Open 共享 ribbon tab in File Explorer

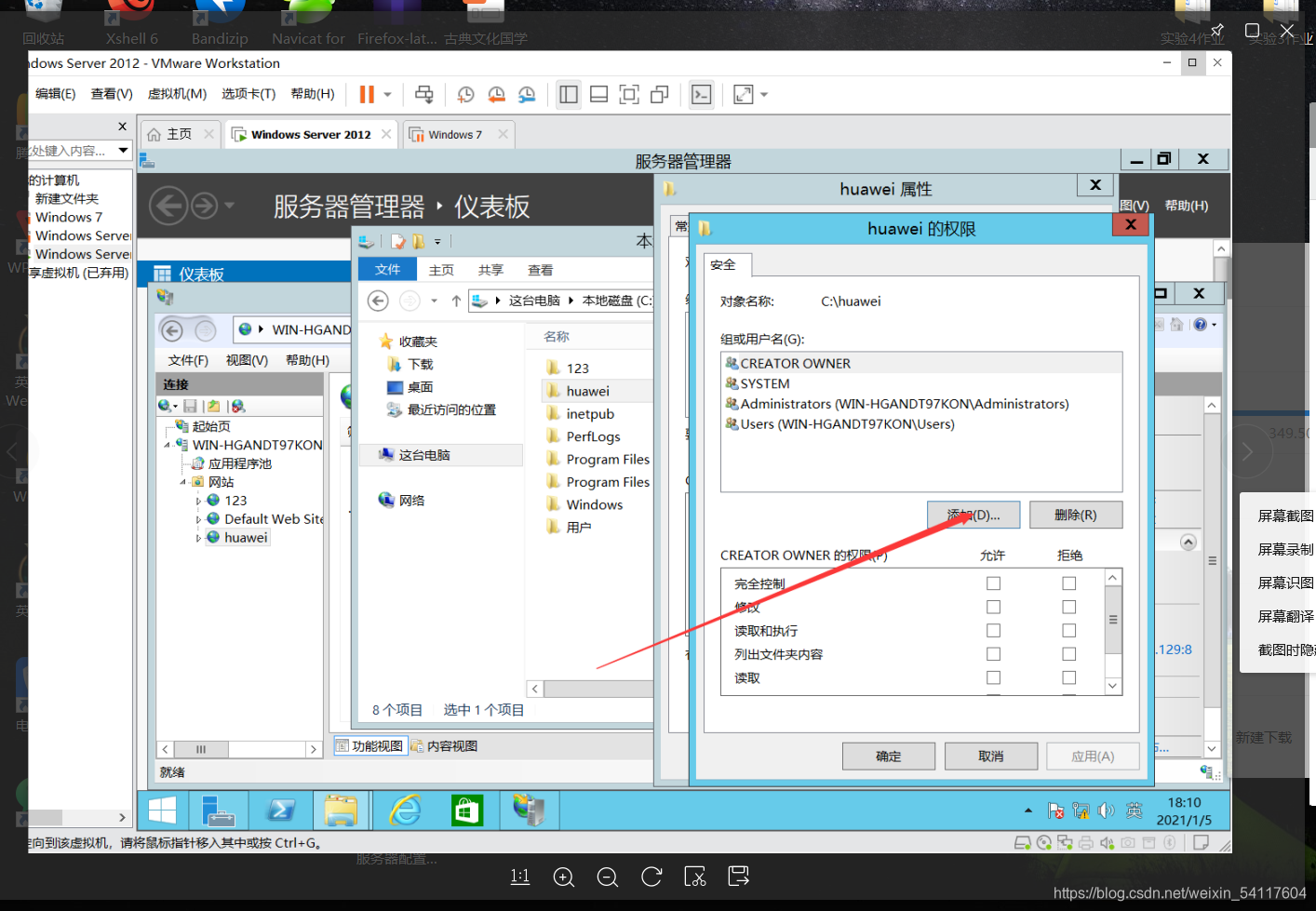[x=490, y=270]
